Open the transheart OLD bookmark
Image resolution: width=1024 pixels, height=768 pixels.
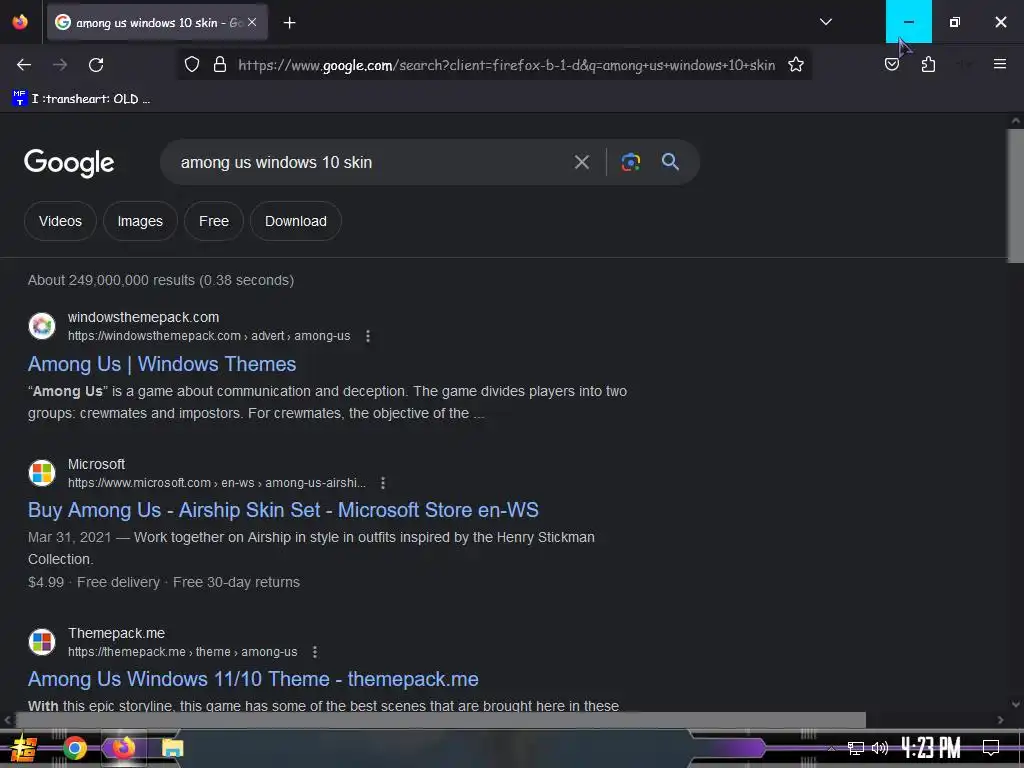pos(81,99)
